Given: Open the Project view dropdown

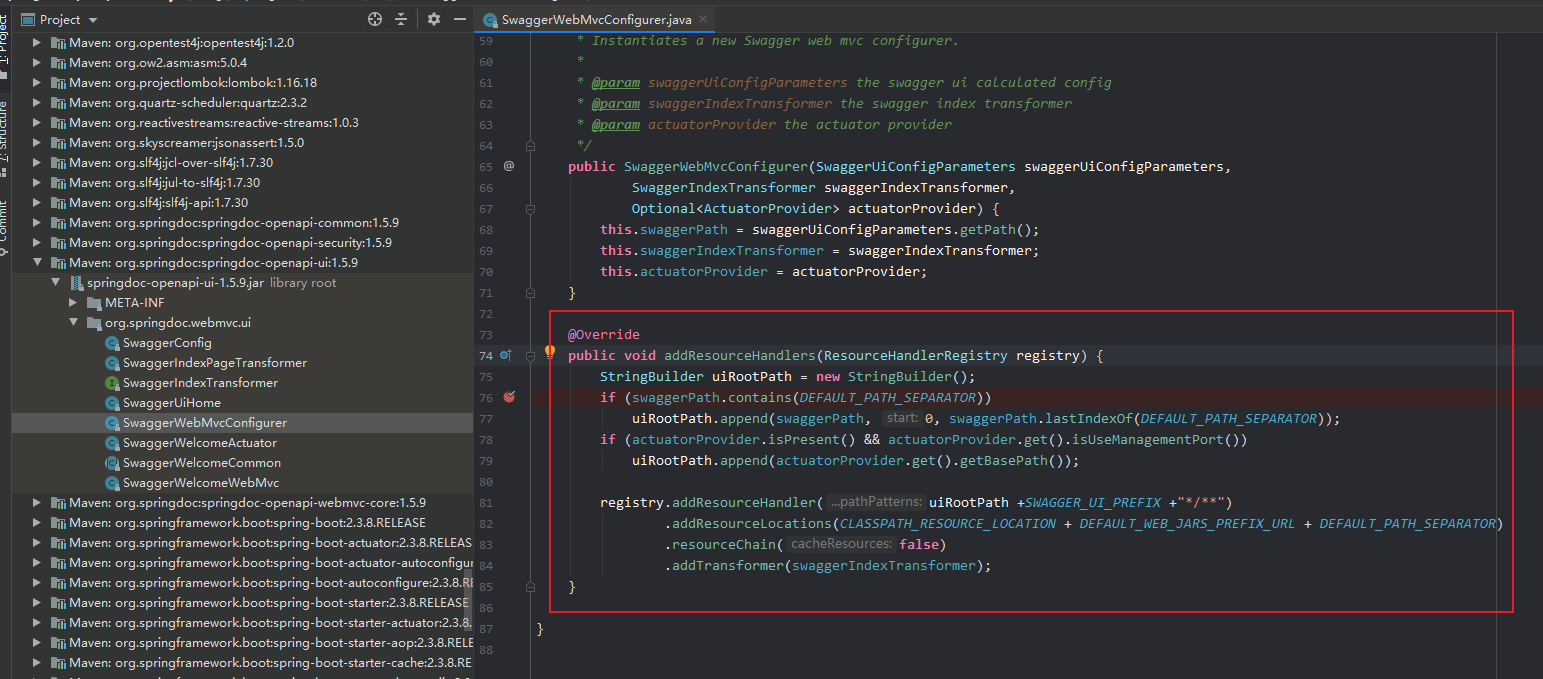Looking at the screenshot, I should click(x=93, y=20).
